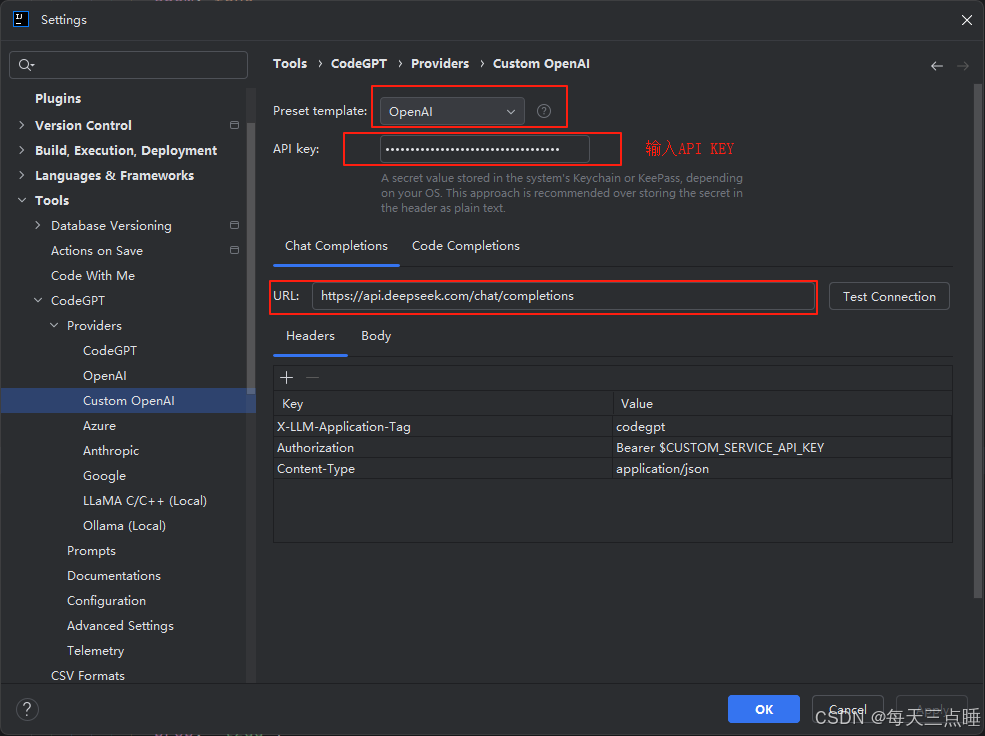Click the project-level icon beside Version Control

(x=234, y=125)
